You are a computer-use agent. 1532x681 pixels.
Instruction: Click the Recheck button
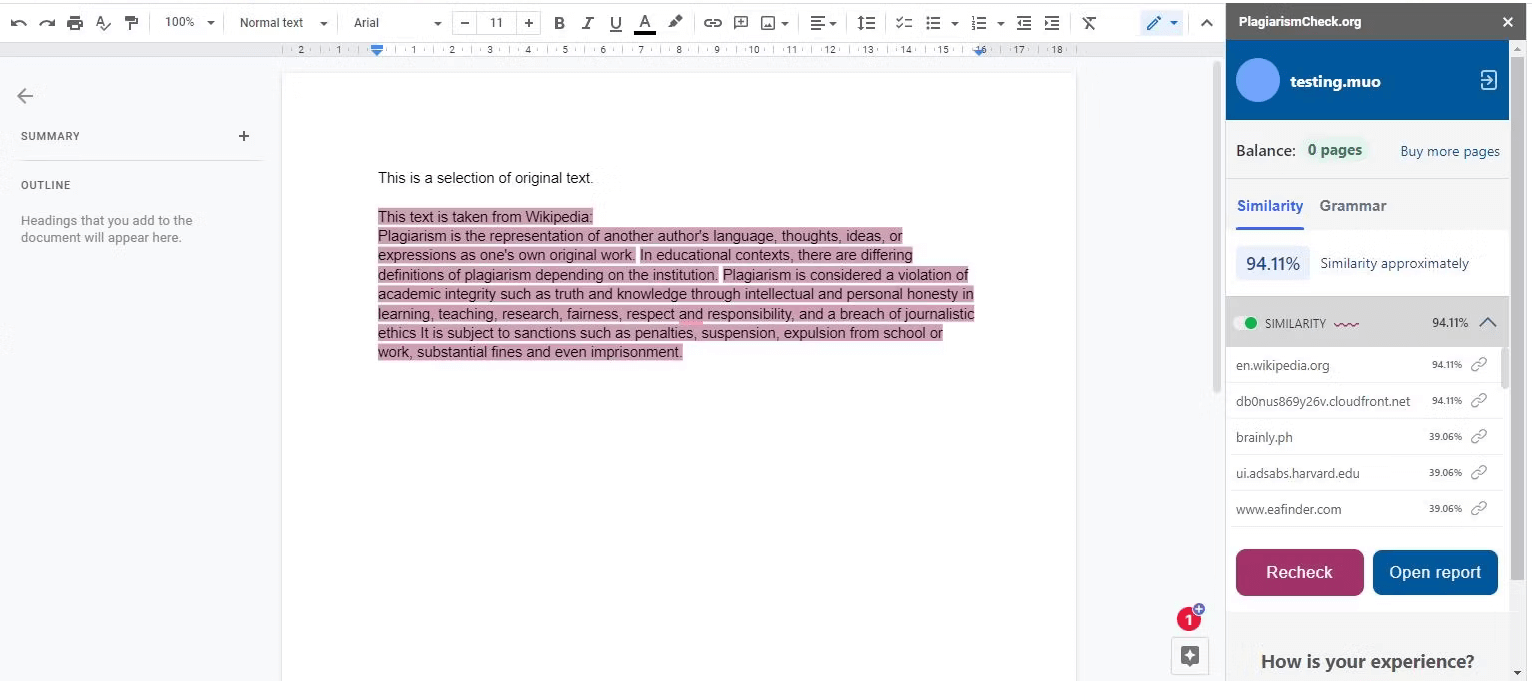click(1299, 572)
